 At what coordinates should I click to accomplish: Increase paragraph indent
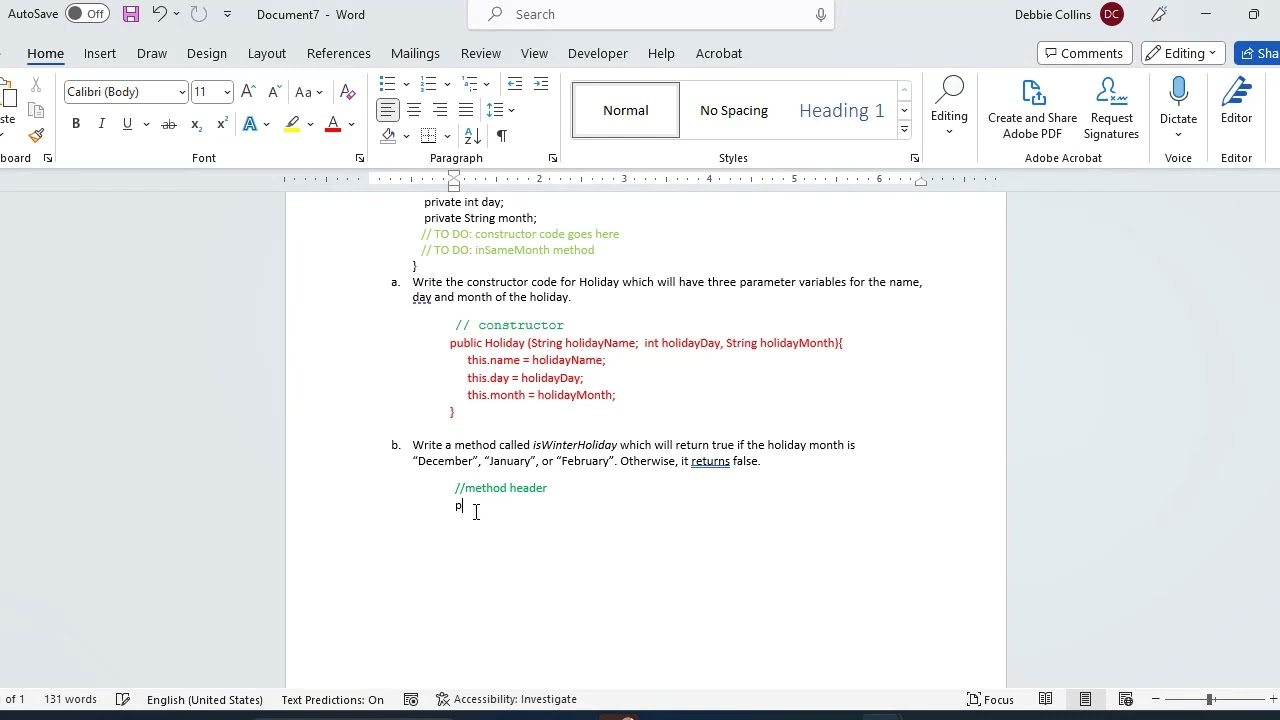pos(541,84)
